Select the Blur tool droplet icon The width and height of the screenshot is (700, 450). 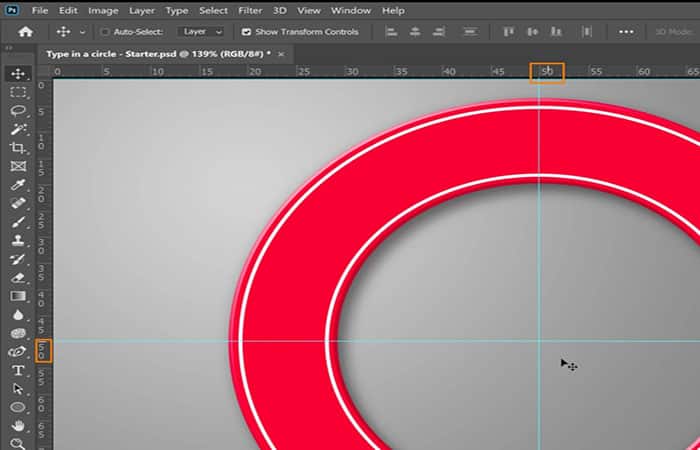[x=18, y=315]
